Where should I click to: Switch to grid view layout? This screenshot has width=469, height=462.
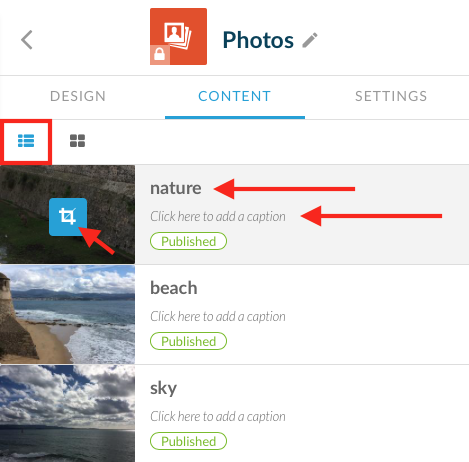click(77, 141)
